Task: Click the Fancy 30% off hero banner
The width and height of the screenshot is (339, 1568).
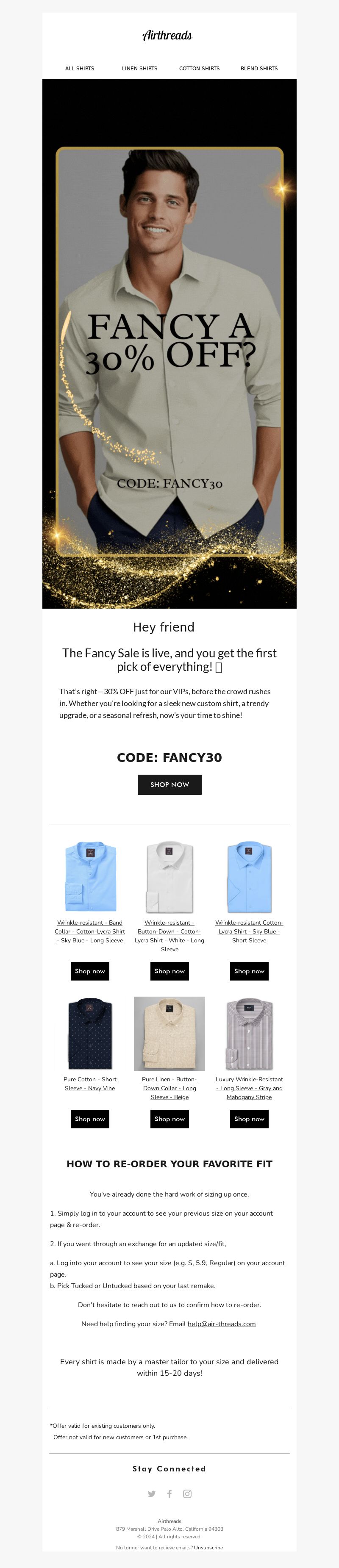Action: point(169,344)
